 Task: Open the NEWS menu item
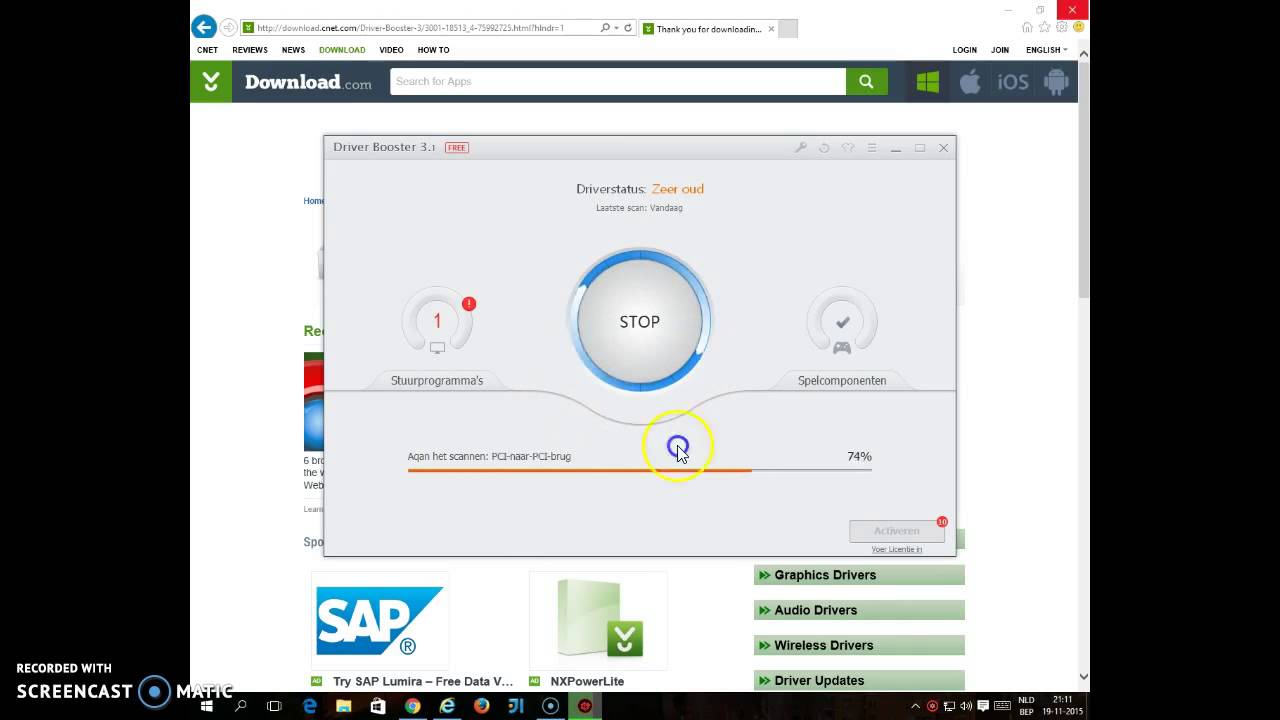click(293, 50)
